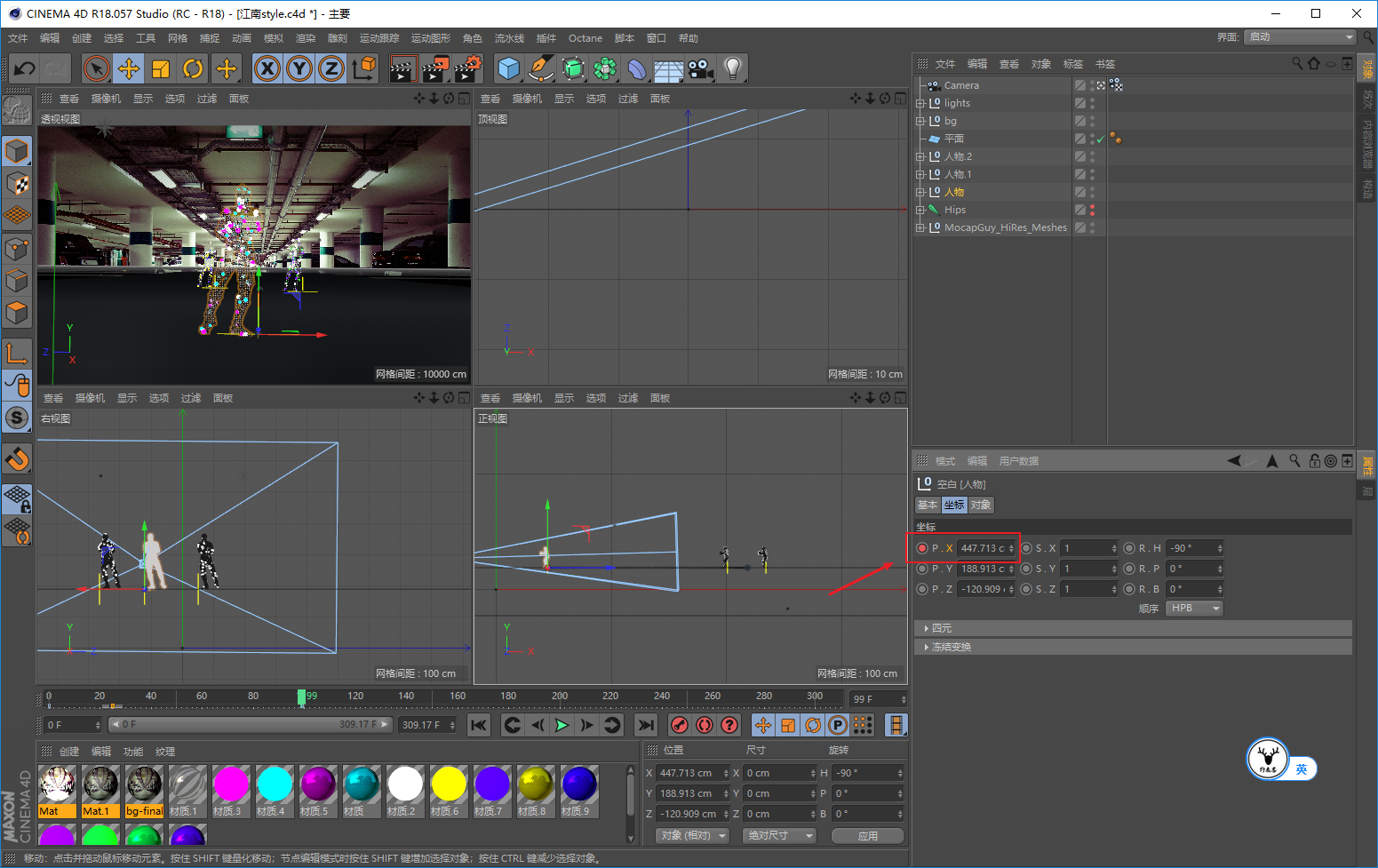This screenshot has height=868, width=1378.
Task: Switch to the 基本 attribute tab
Action: pyautogui.click(x=928, y=505)
